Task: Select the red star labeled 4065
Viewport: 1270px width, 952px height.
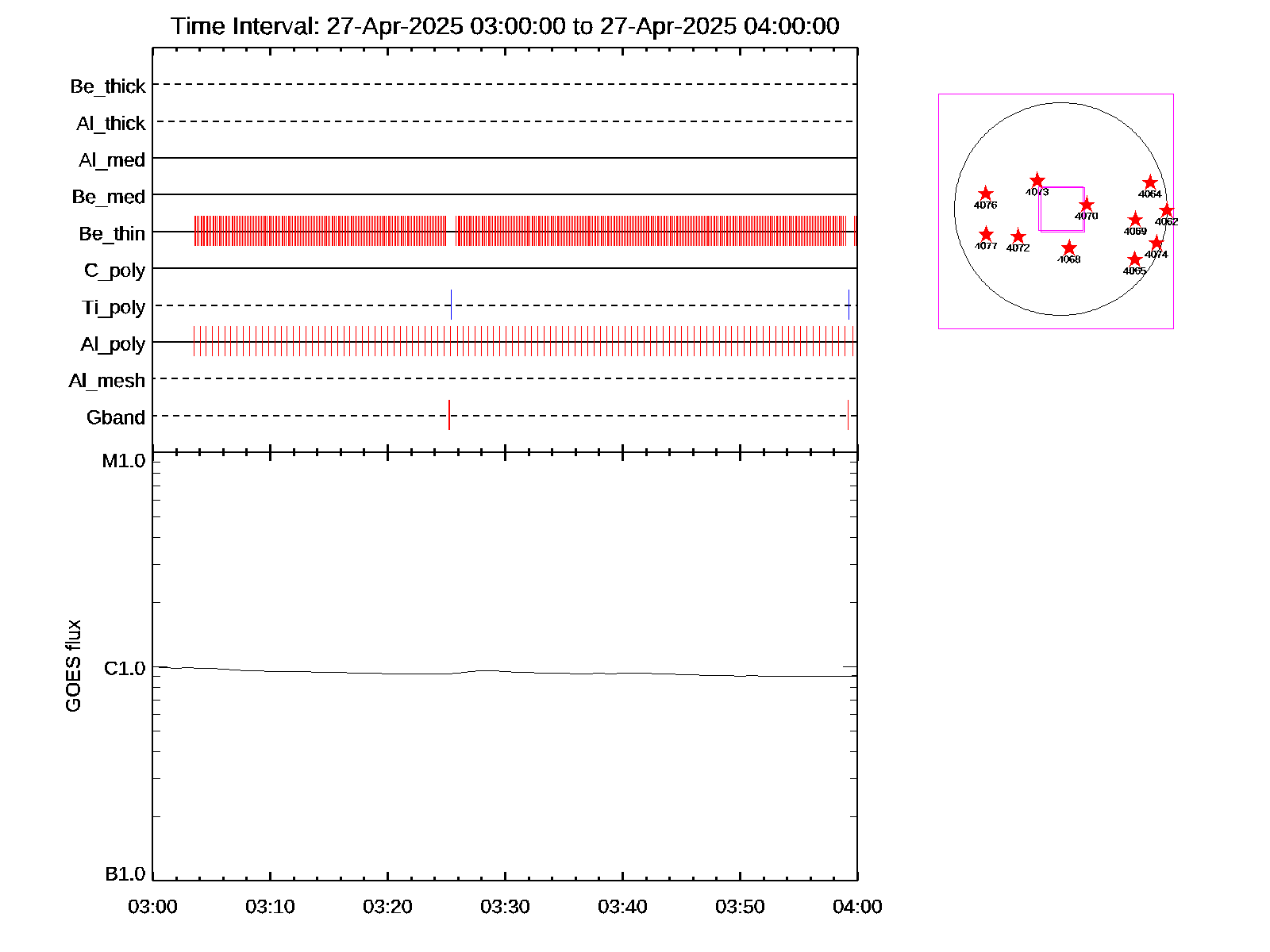Action: tap(1134, 259)
